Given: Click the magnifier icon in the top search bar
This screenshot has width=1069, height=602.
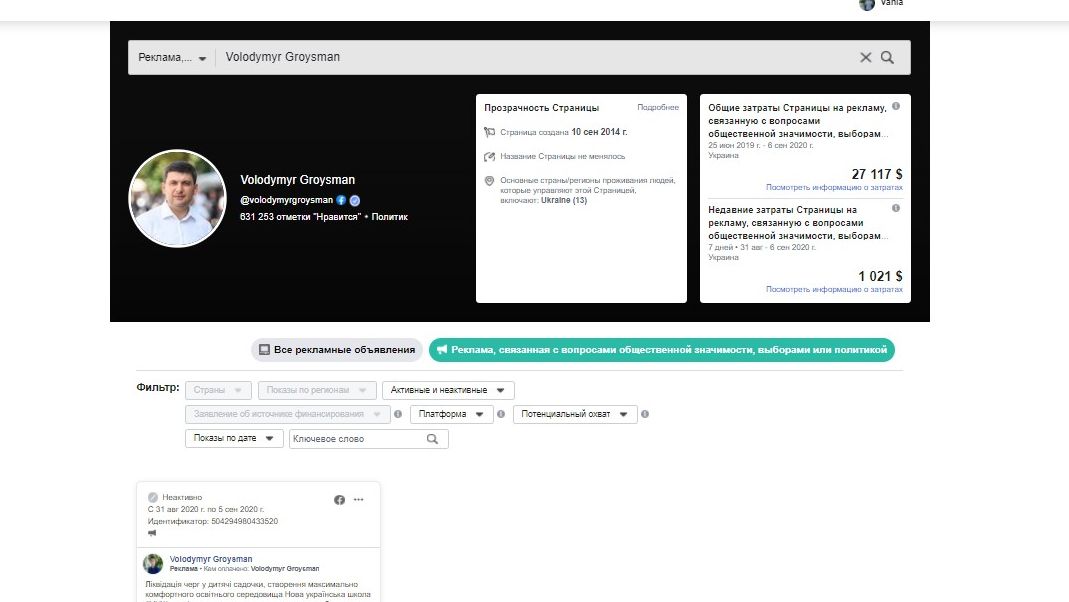Looking at the screenshot, I should click(x=887, y=57).
